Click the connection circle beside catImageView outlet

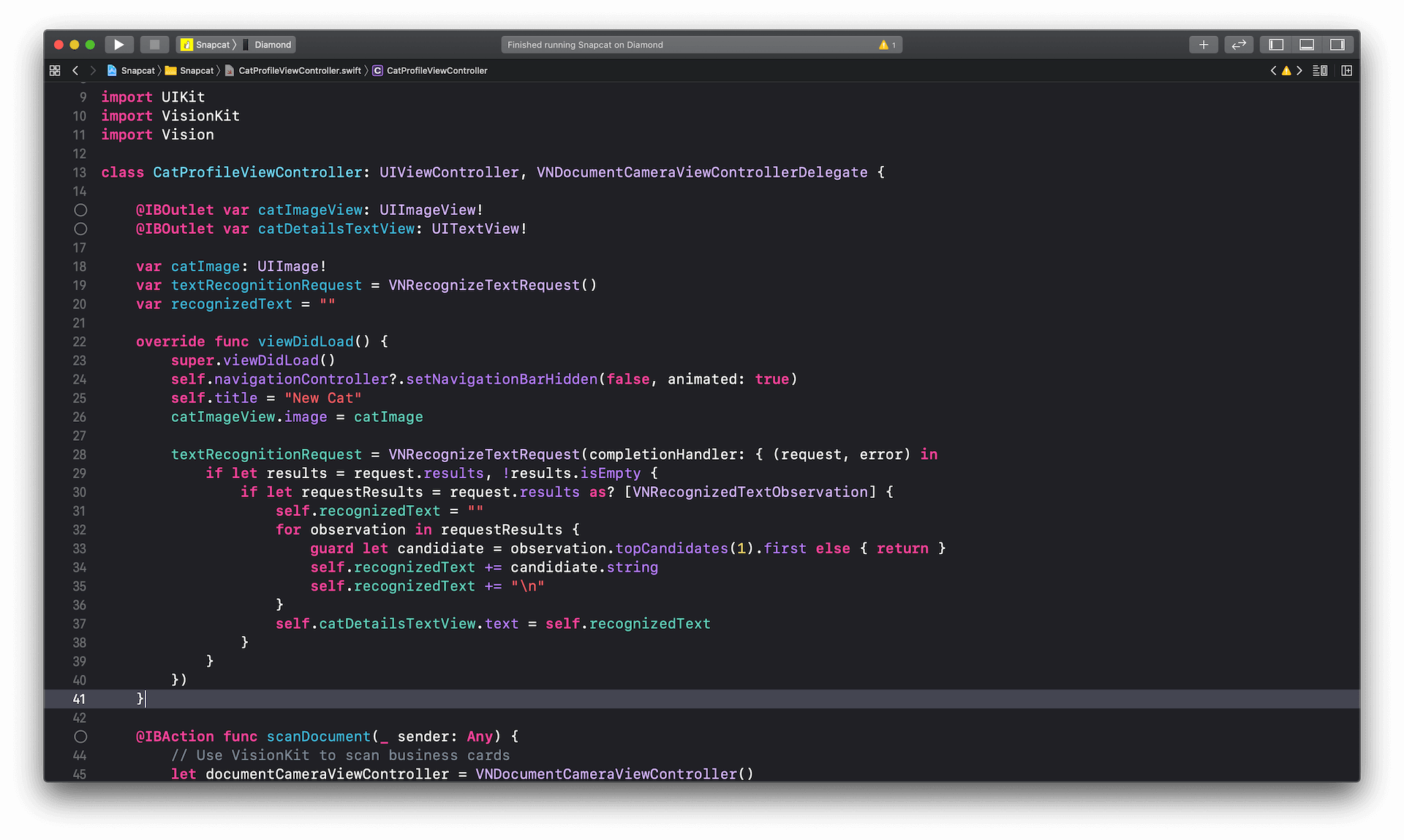click(80, 210)
